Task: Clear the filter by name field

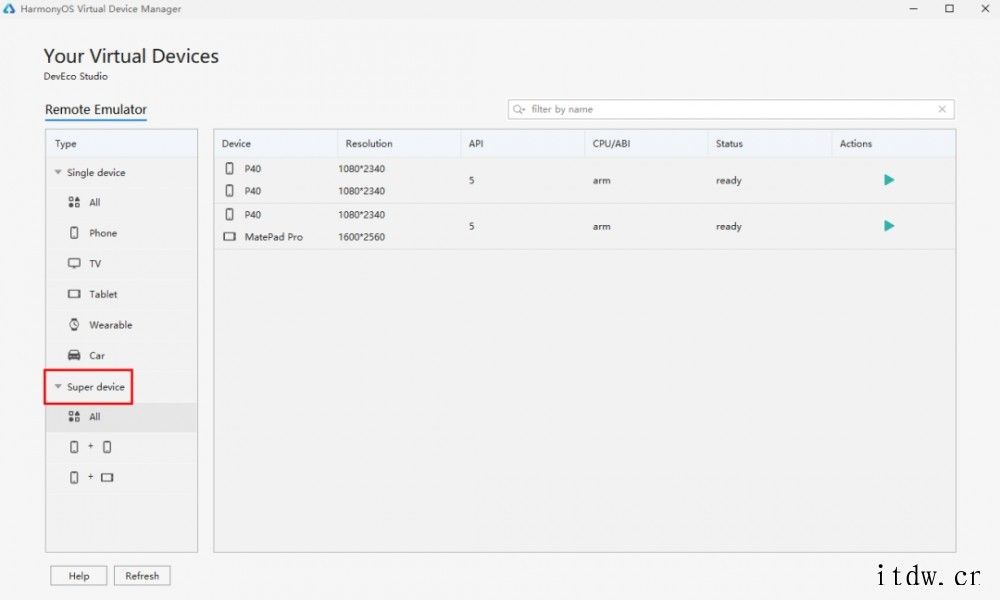Action: pyautogui.click(x=942, y=109)
